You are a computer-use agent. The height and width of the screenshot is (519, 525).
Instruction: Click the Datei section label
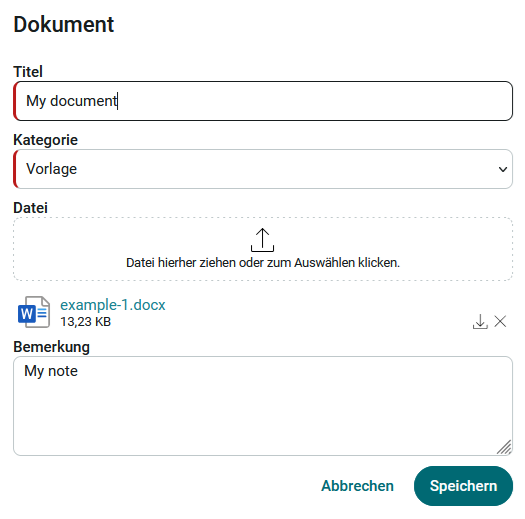pos(30,208)
